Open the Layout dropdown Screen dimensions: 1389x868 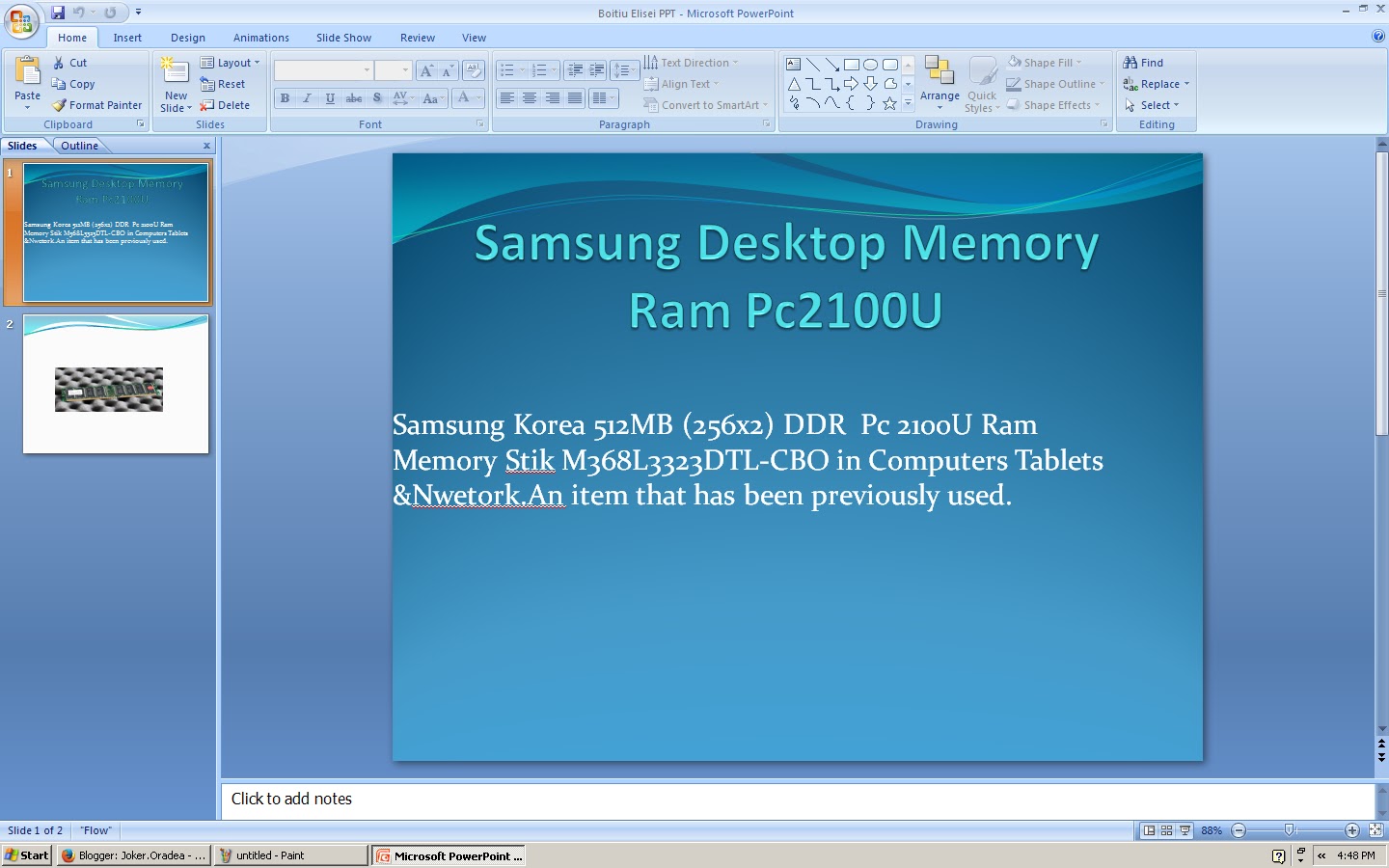point(230,63)
